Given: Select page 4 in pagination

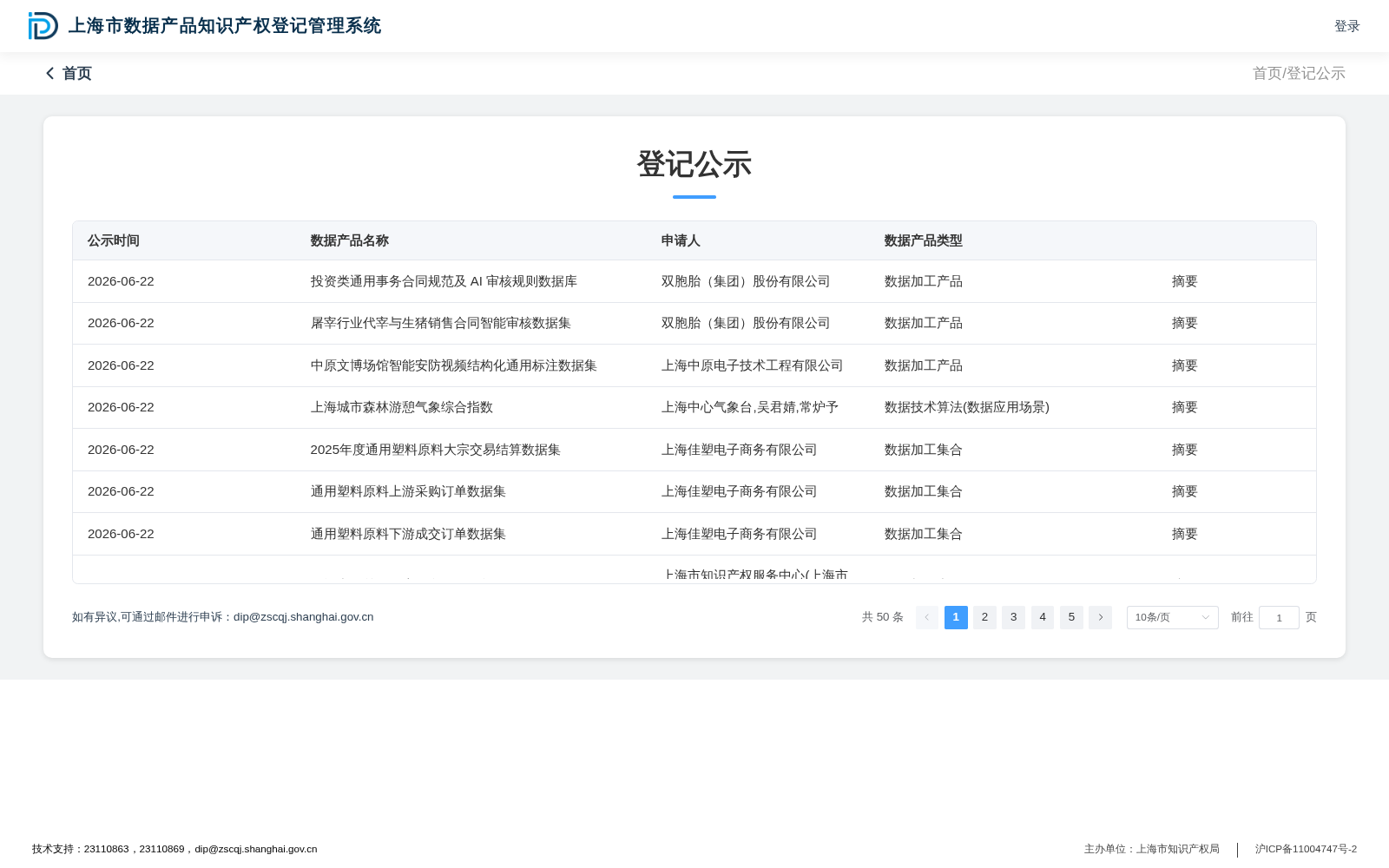Looking at the screenshot, I should [1043, 617].
